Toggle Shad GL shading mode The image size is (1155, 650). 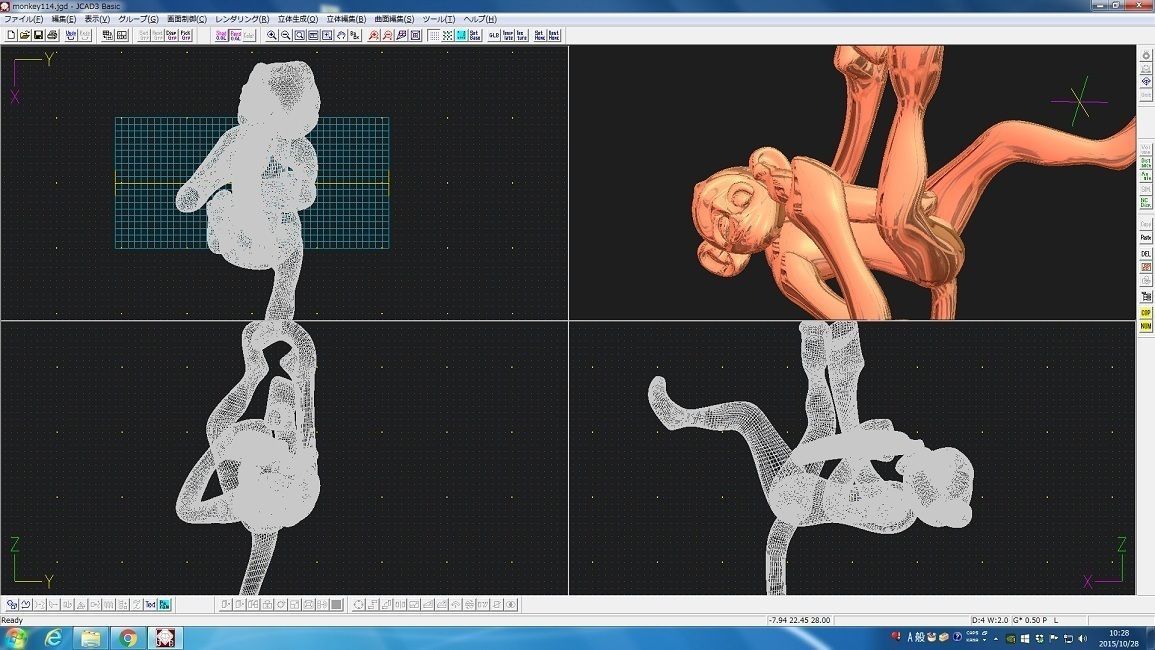(x=221, y=35)
